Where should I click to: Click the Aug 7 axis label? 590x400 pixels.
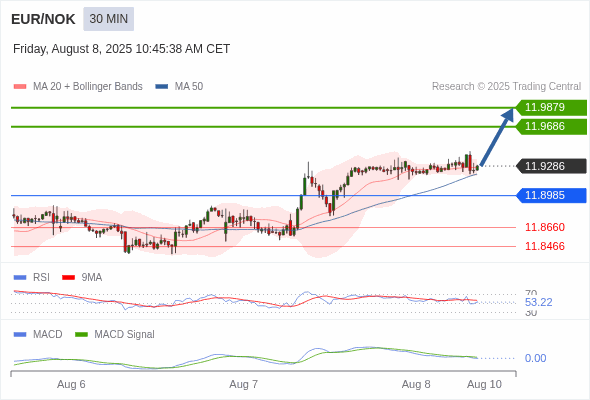(x=243, y=384)
